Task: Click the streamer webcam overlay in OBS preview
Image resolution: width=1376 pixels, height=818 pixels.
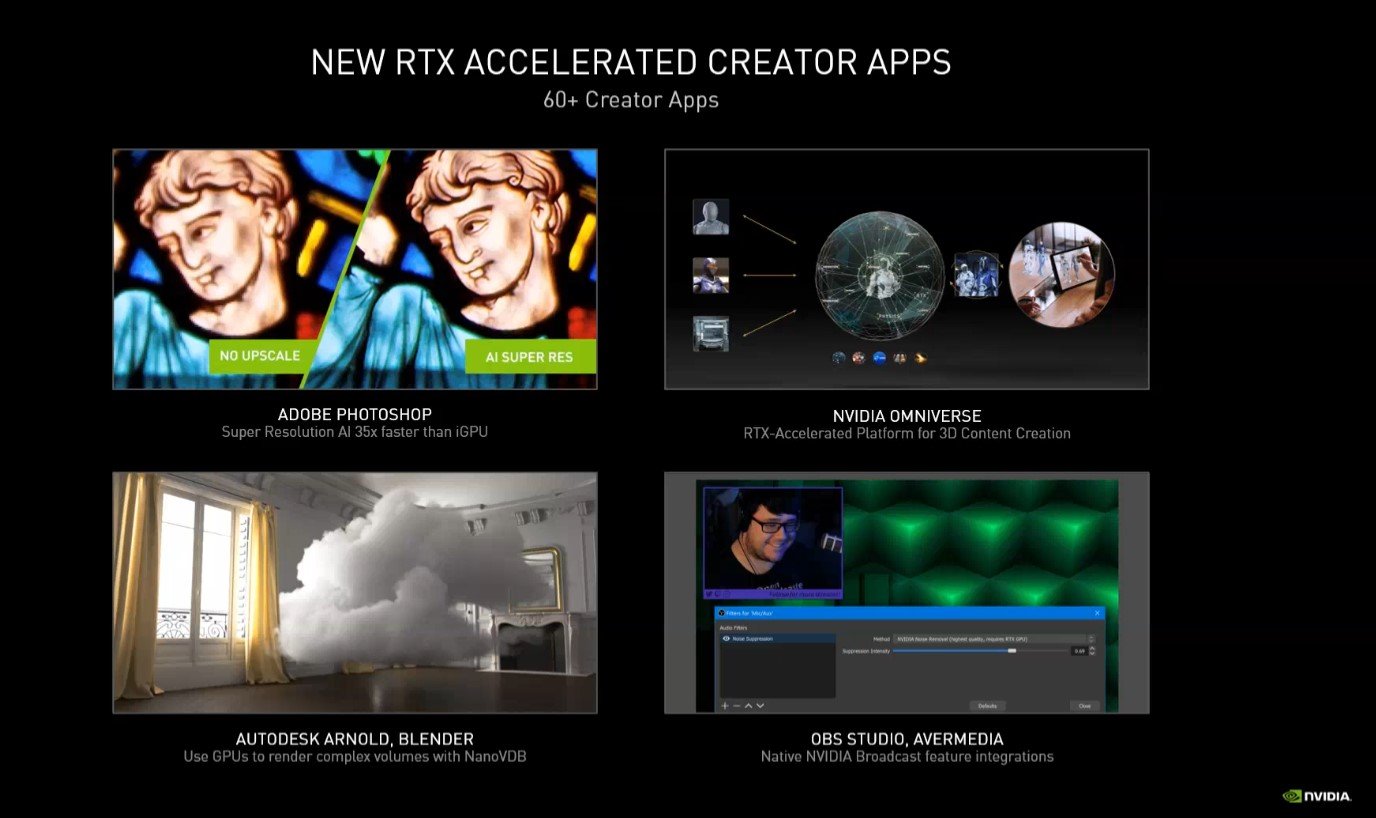Action: [x=773, y=542]
